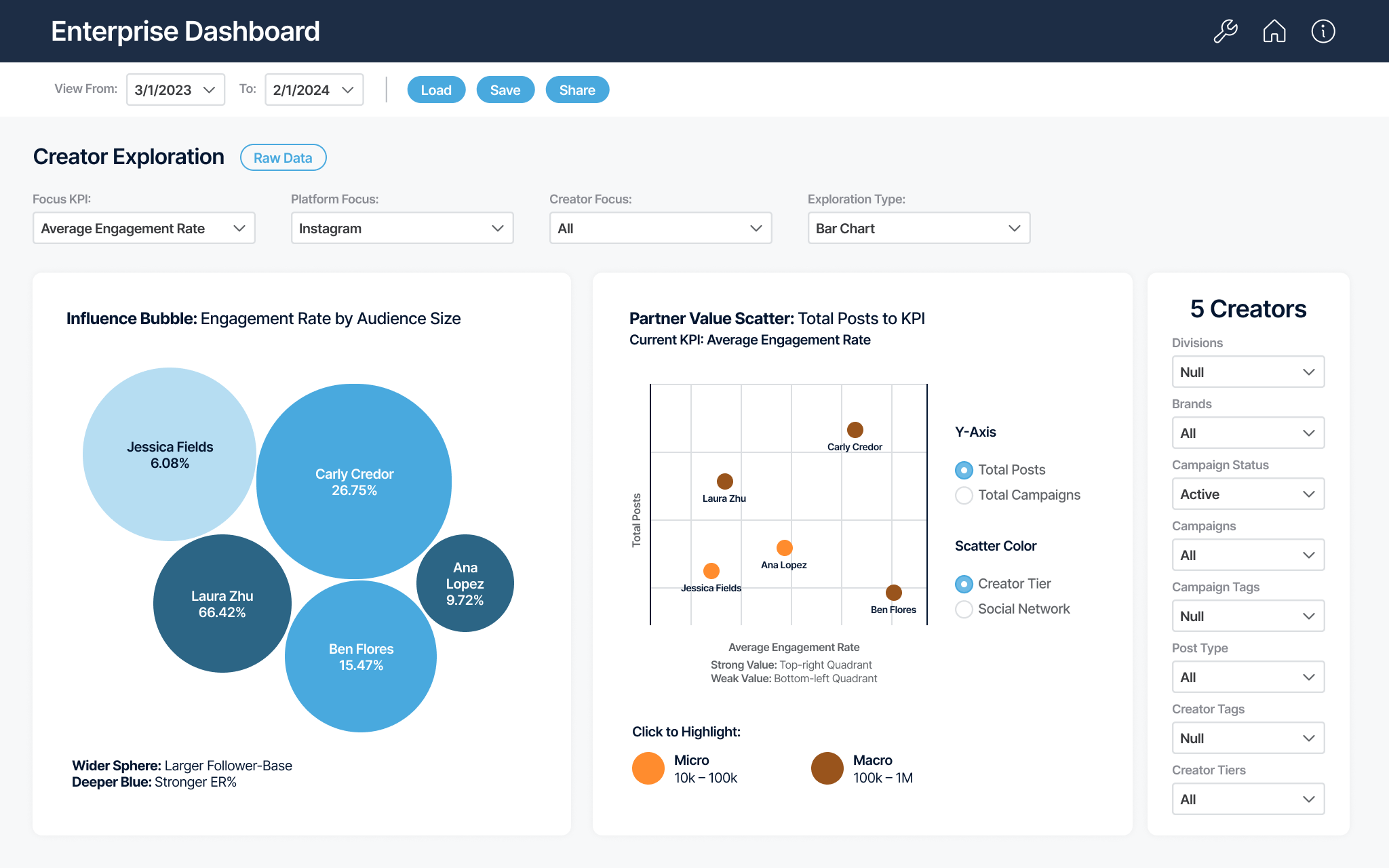Click the Load button
The image size is (1389, 868).
[x=436, y=90]
